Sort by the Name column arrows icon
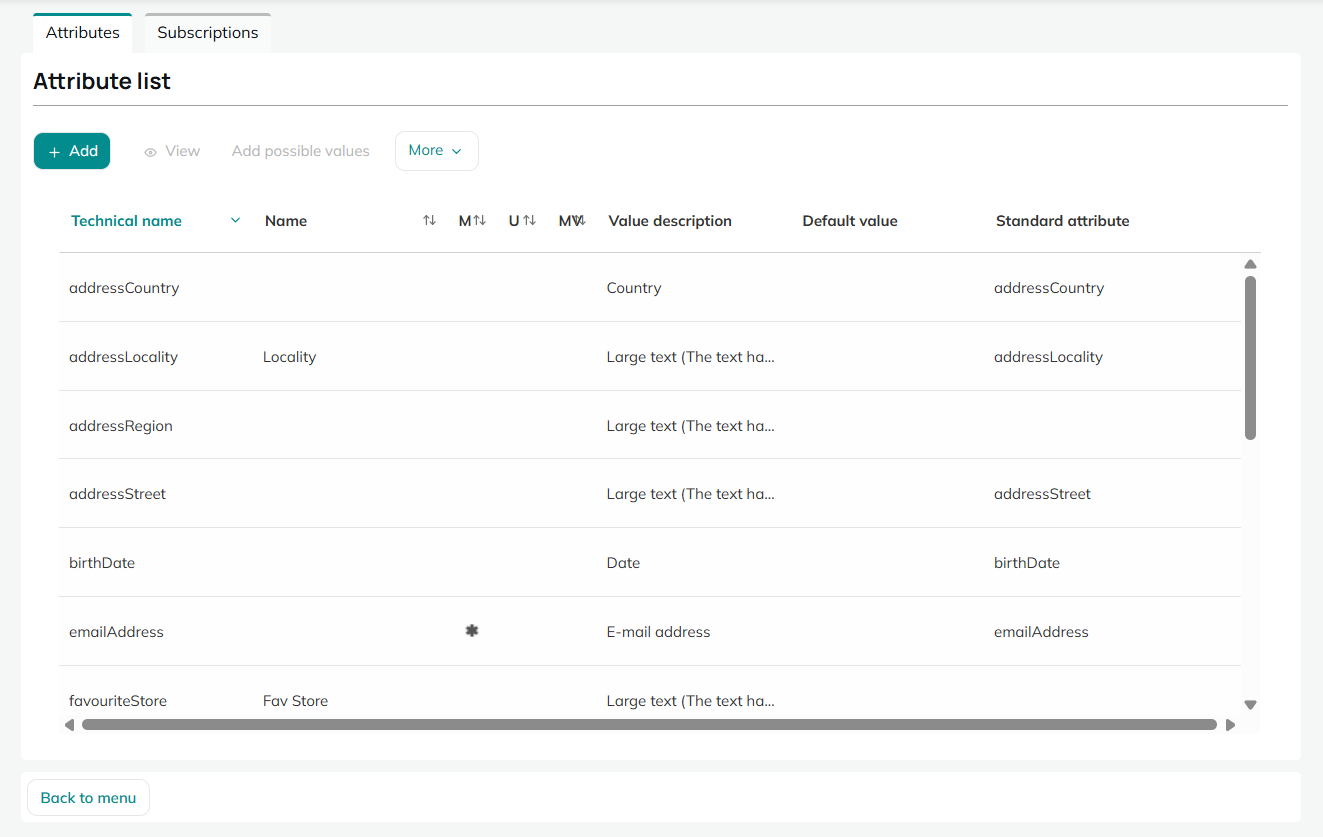This screenshot has height=837, width=1323. pos(429,221)
